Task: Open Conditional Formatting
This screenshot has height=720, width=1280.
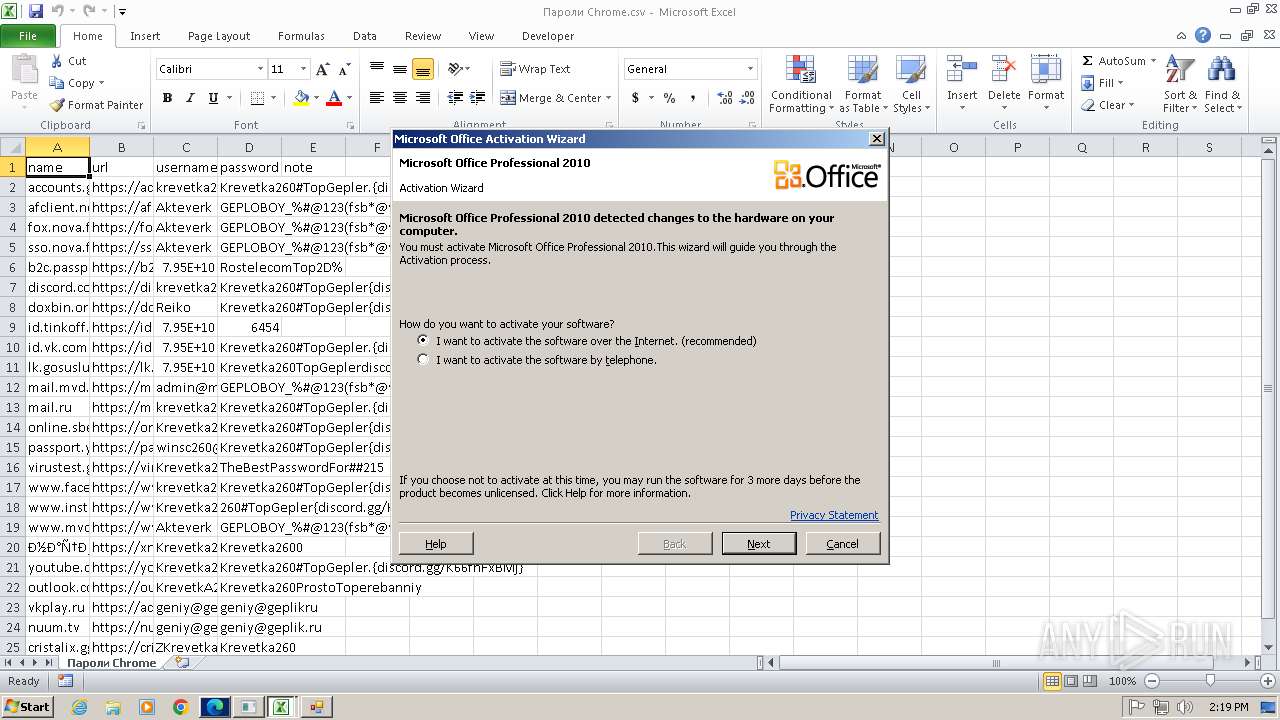Action: [x=801, y=85]
